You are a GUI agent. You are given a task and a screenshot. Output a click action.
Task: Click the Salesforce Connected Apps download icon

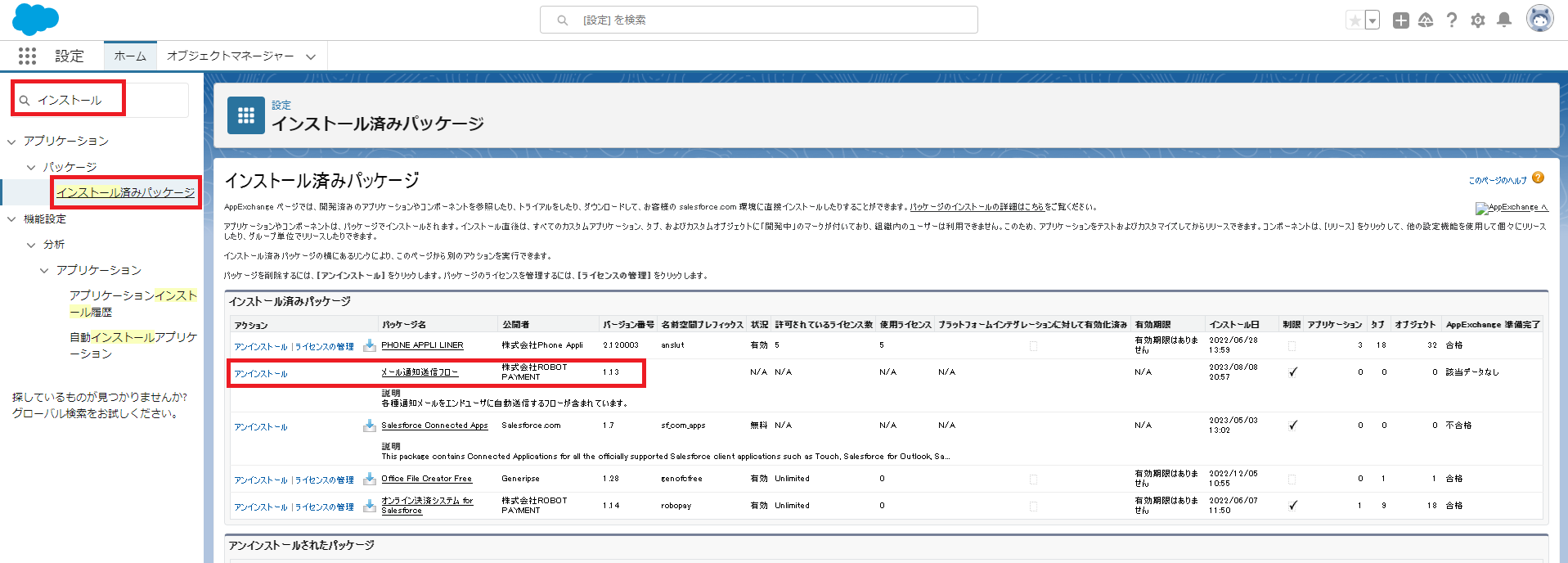coord(370,426)
